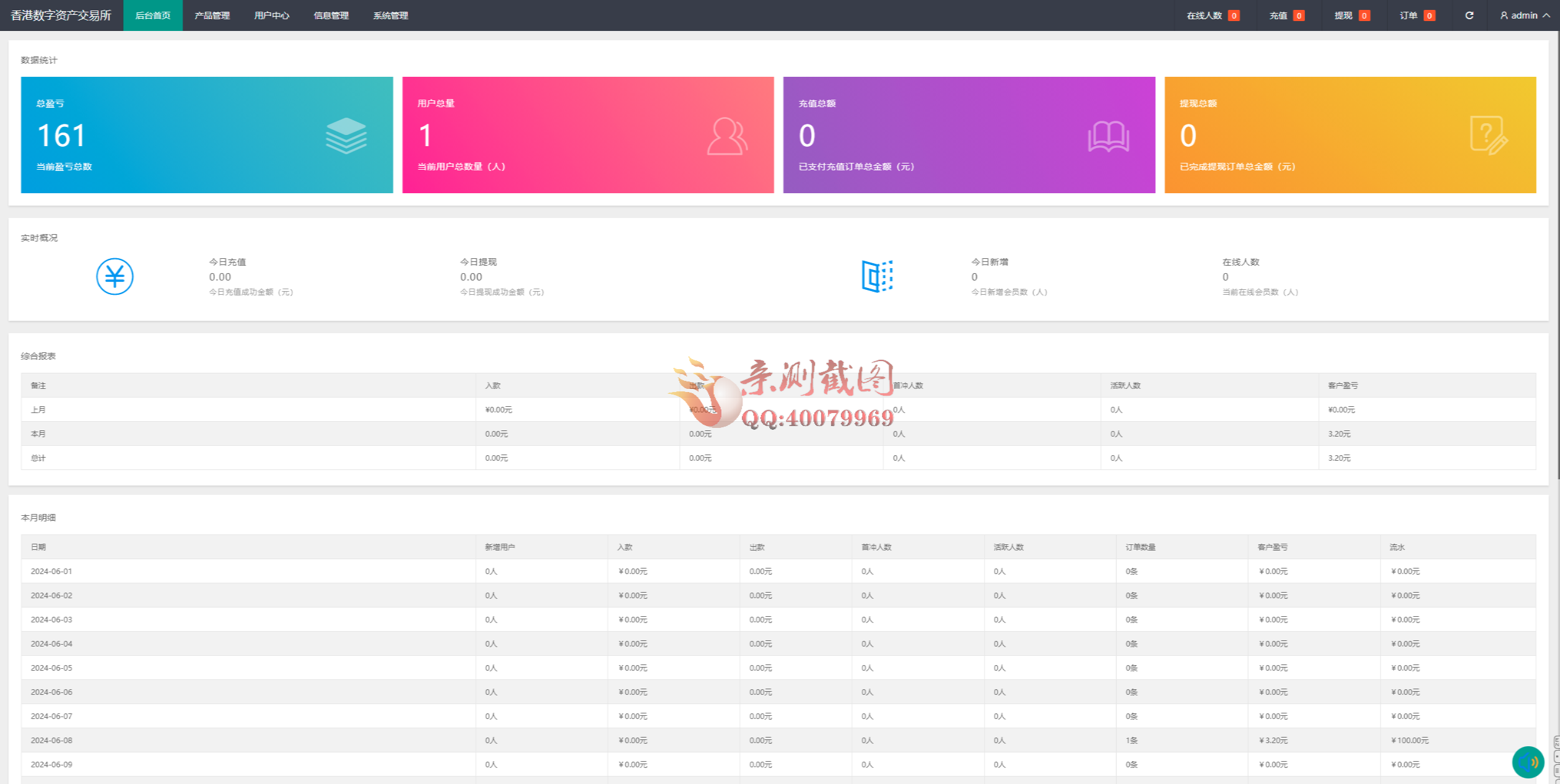Click the 提现总额 card
This screenshot has height=784, width=1560.
coord(1350,135)
